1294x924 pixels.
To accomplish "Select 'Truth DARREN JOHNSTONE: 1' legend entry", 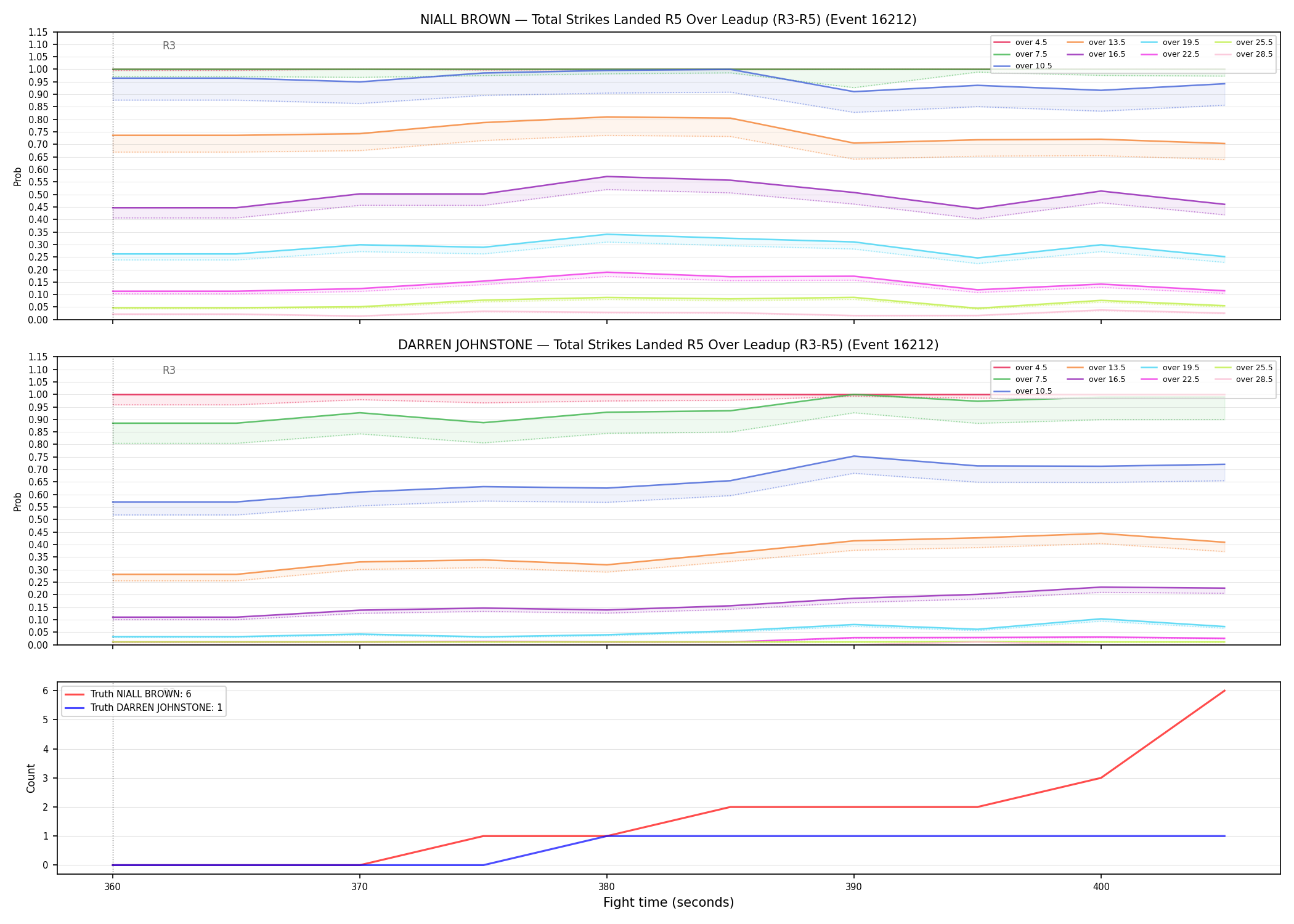I will pyautogui.click(x=144, y=708).
